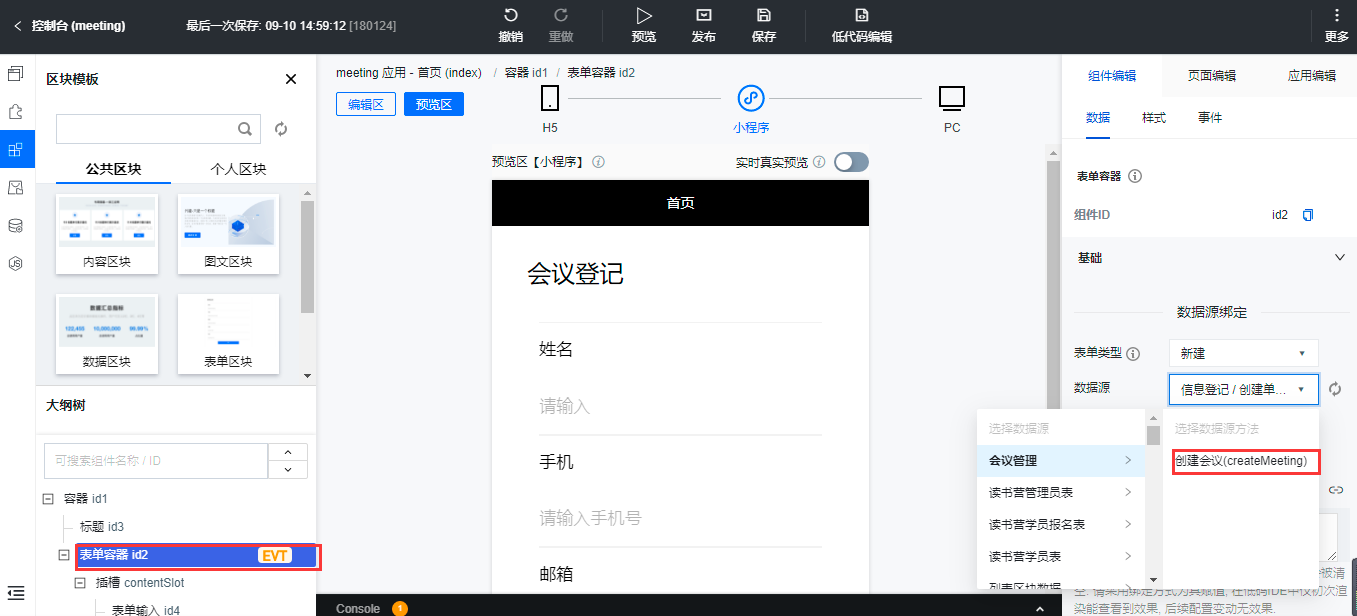Screen dimensions: 1357x616
Task: Click the copy icon beside 组件ID id2
Action: [x=1309, y=215]
